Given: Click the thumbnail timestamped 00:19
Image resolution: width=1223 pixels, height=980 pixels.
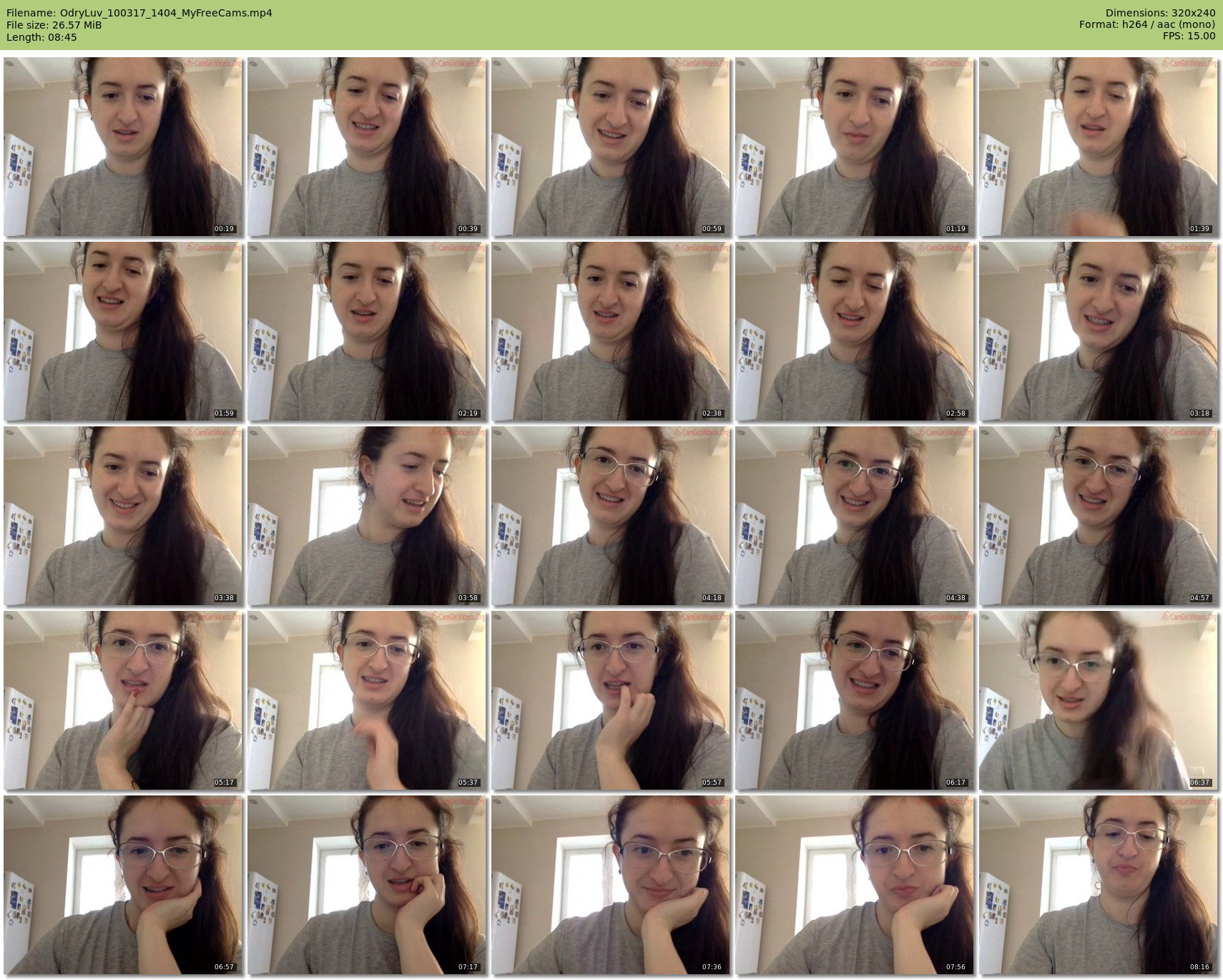Looking at the screenshot, I should pos(123,147).
